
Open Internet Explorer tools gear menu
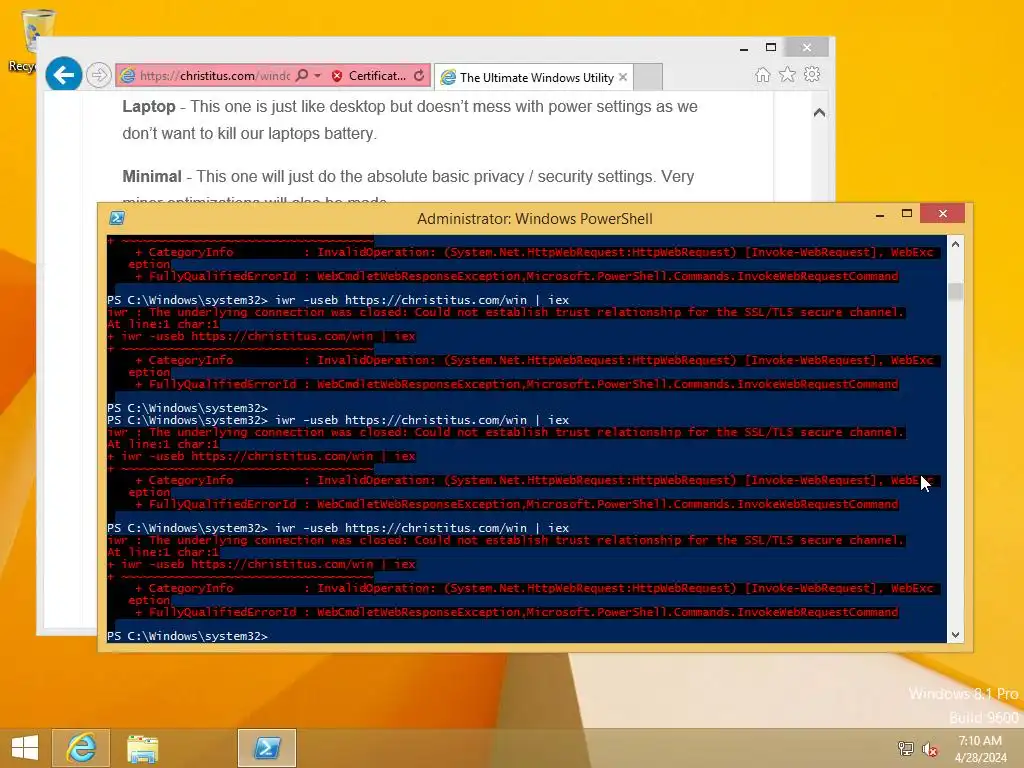(x=812, y=74)
